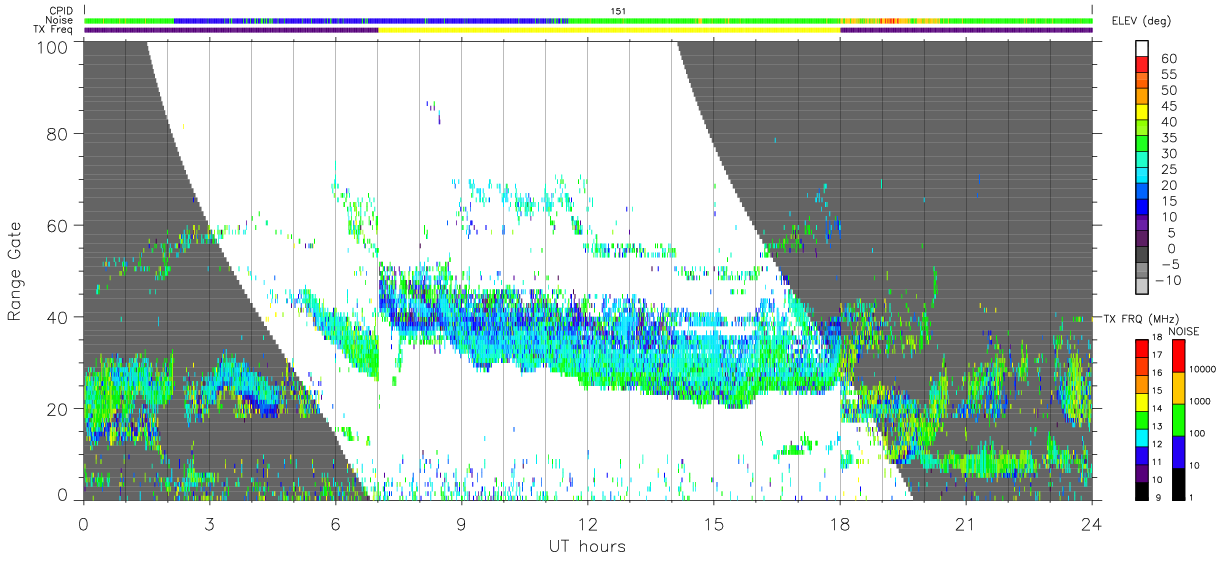Image resolution: width=1228 pixels, height=567 pixels.
Task: Select the '30' label on the ELEV scale
Action: pos(1168,154)
